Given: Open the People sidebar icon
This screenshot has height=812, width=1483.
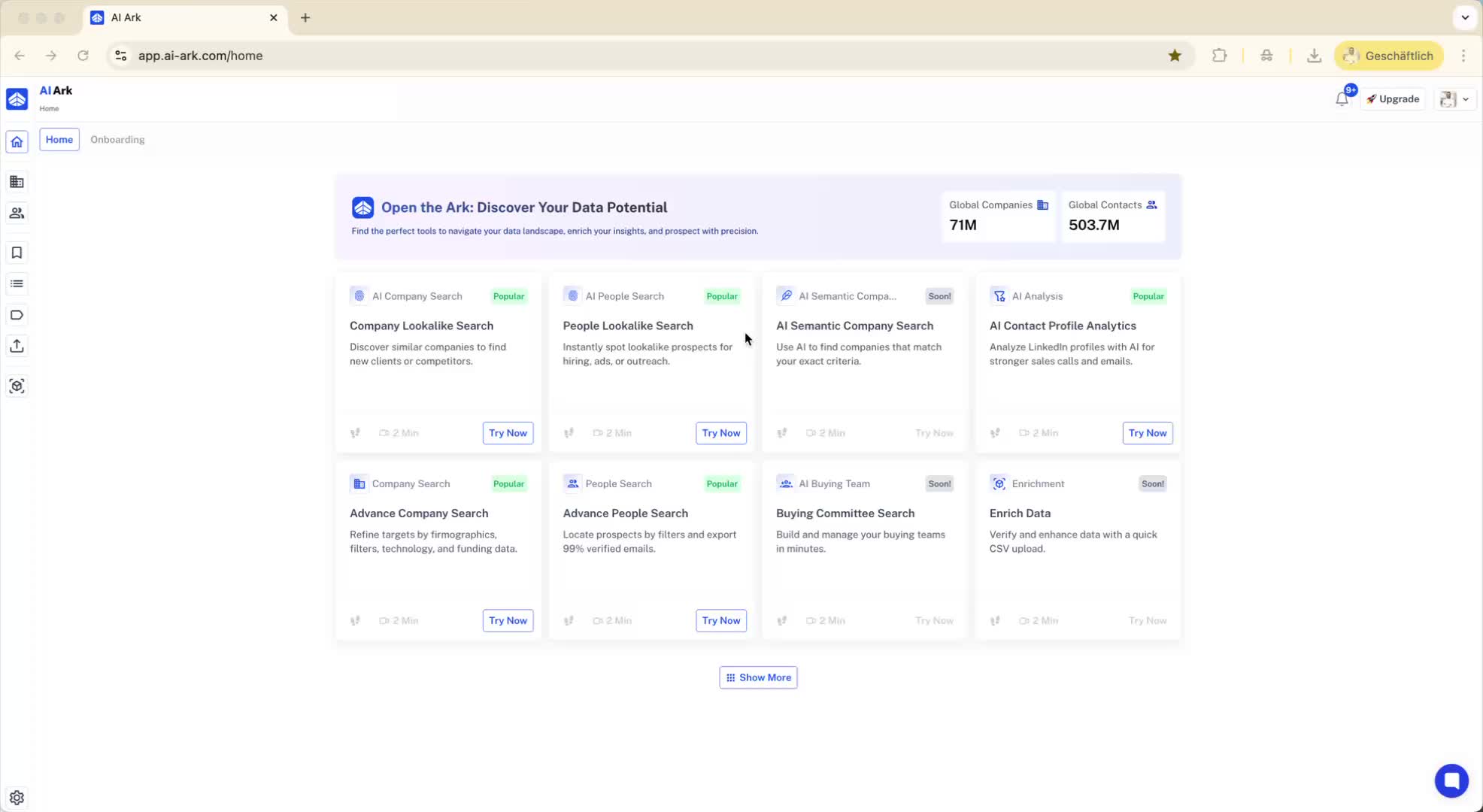Looking at the screenshot, I should [17, 214].
